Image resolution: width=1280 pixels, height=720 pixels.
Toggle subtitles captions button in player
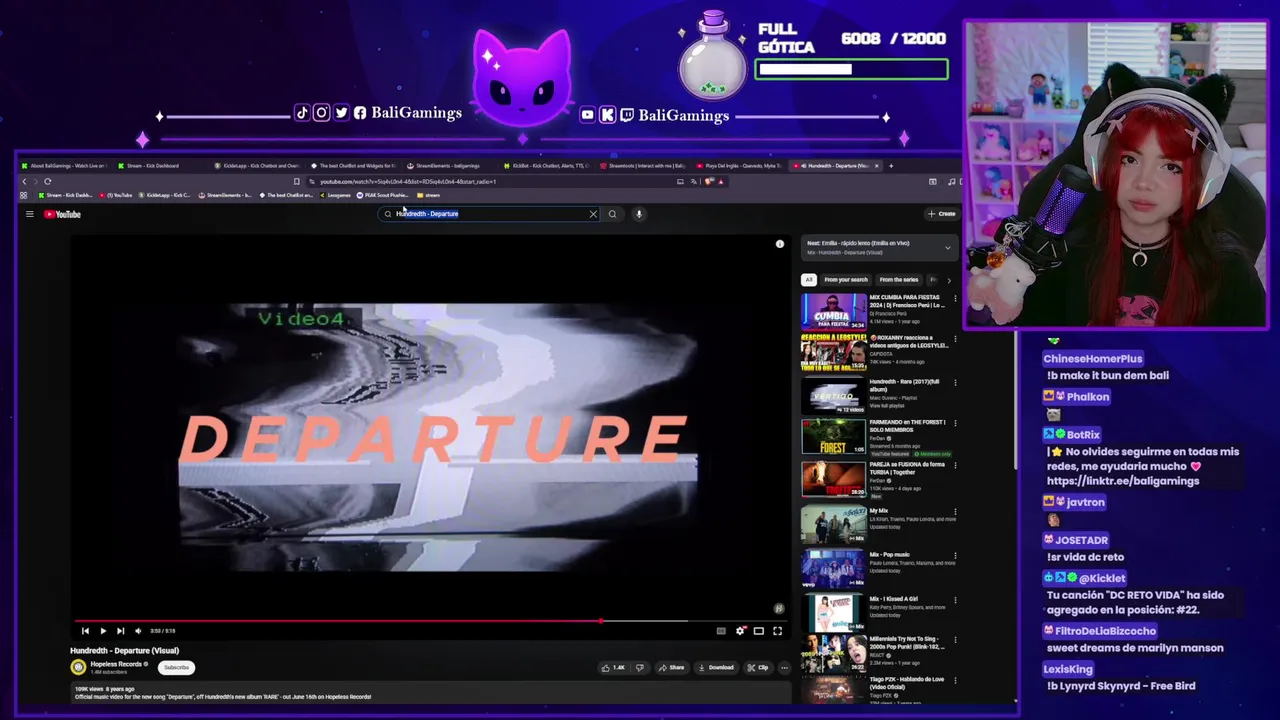721,631
